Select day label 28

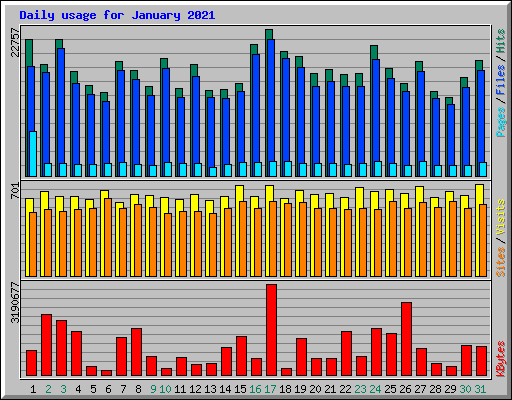435,389
